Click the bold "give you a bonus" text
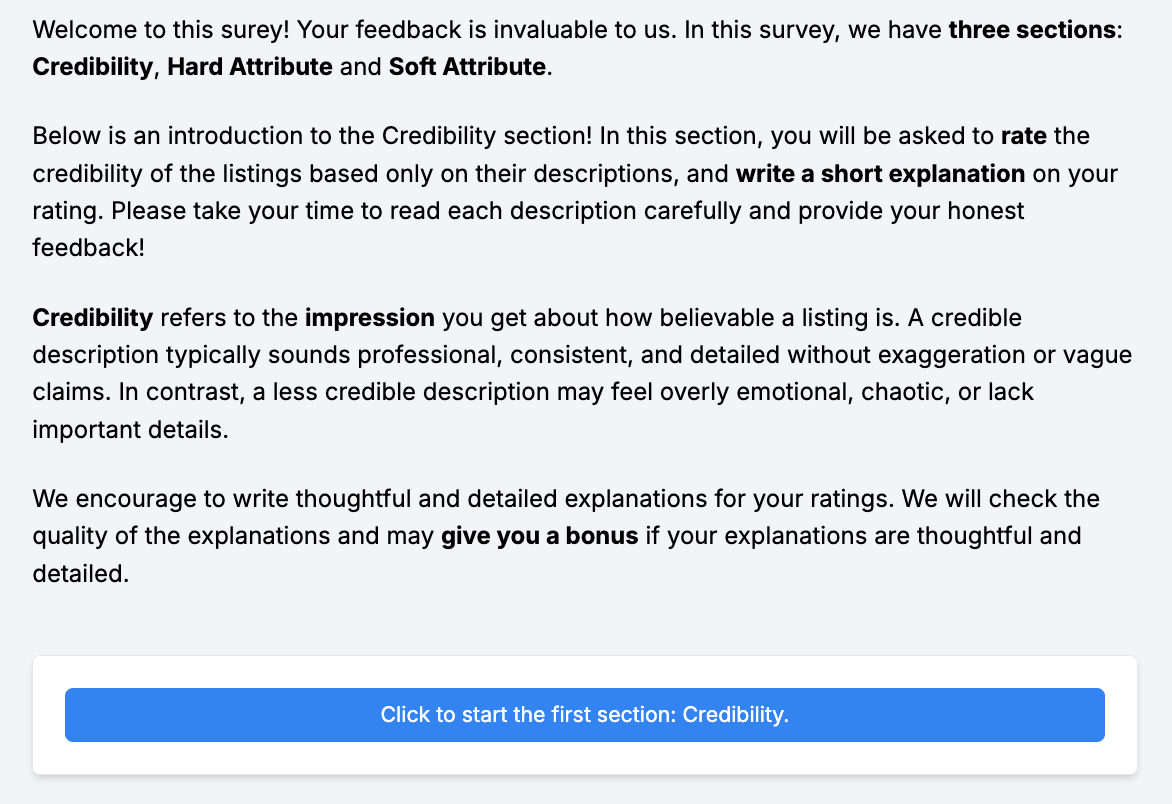 (x=540, y=535)
